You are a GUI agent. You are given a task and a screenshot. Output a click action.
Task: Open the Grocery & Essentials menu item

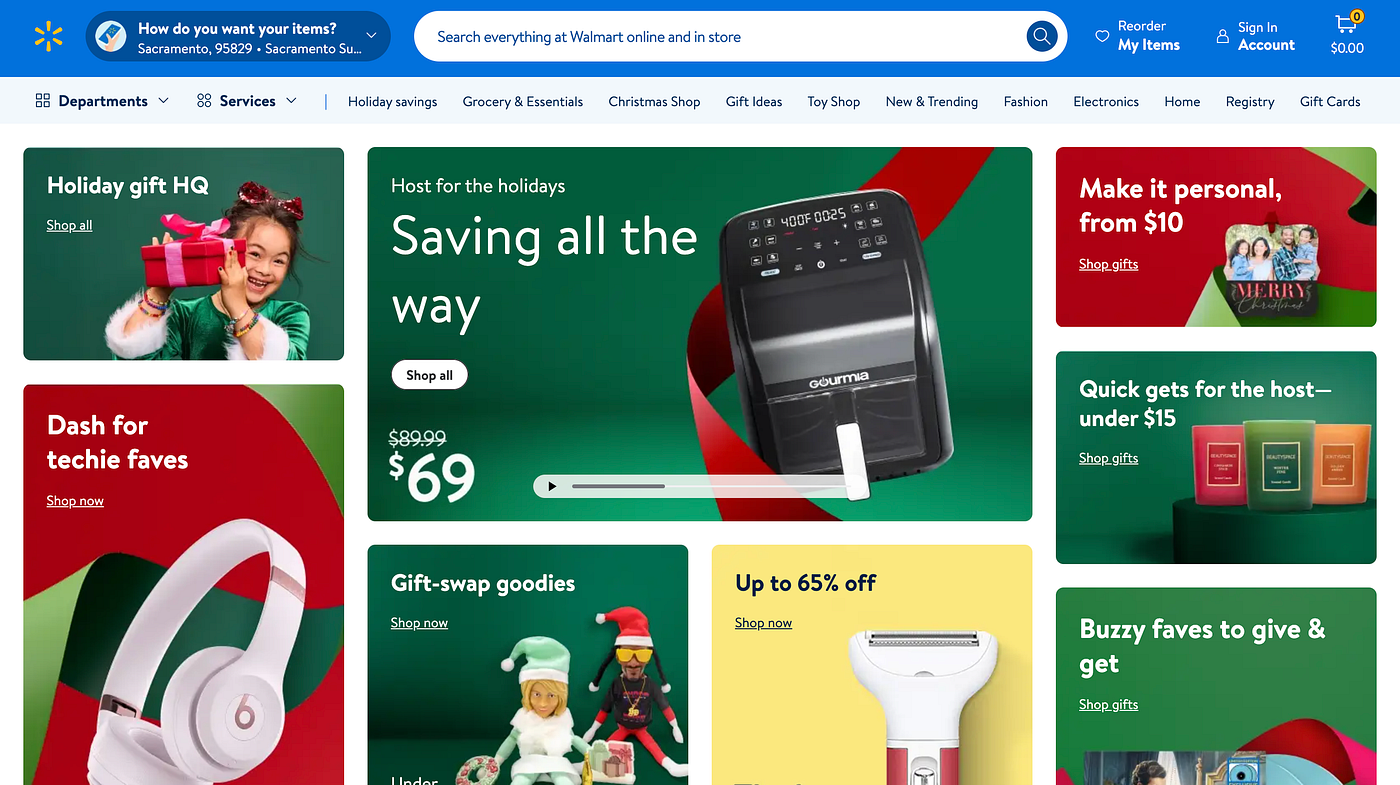coord(523,101)
